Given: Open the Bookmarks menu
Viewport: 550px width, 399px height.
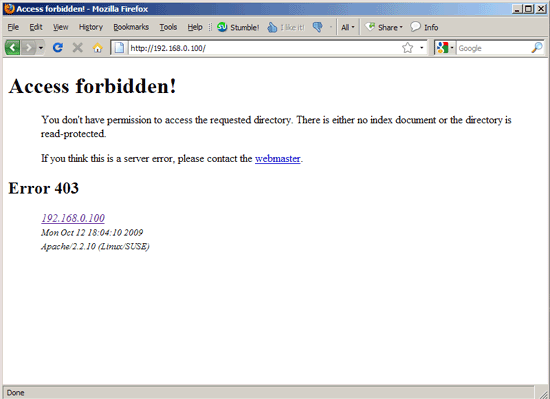Looking at the screenshot, I should [131, 27].
